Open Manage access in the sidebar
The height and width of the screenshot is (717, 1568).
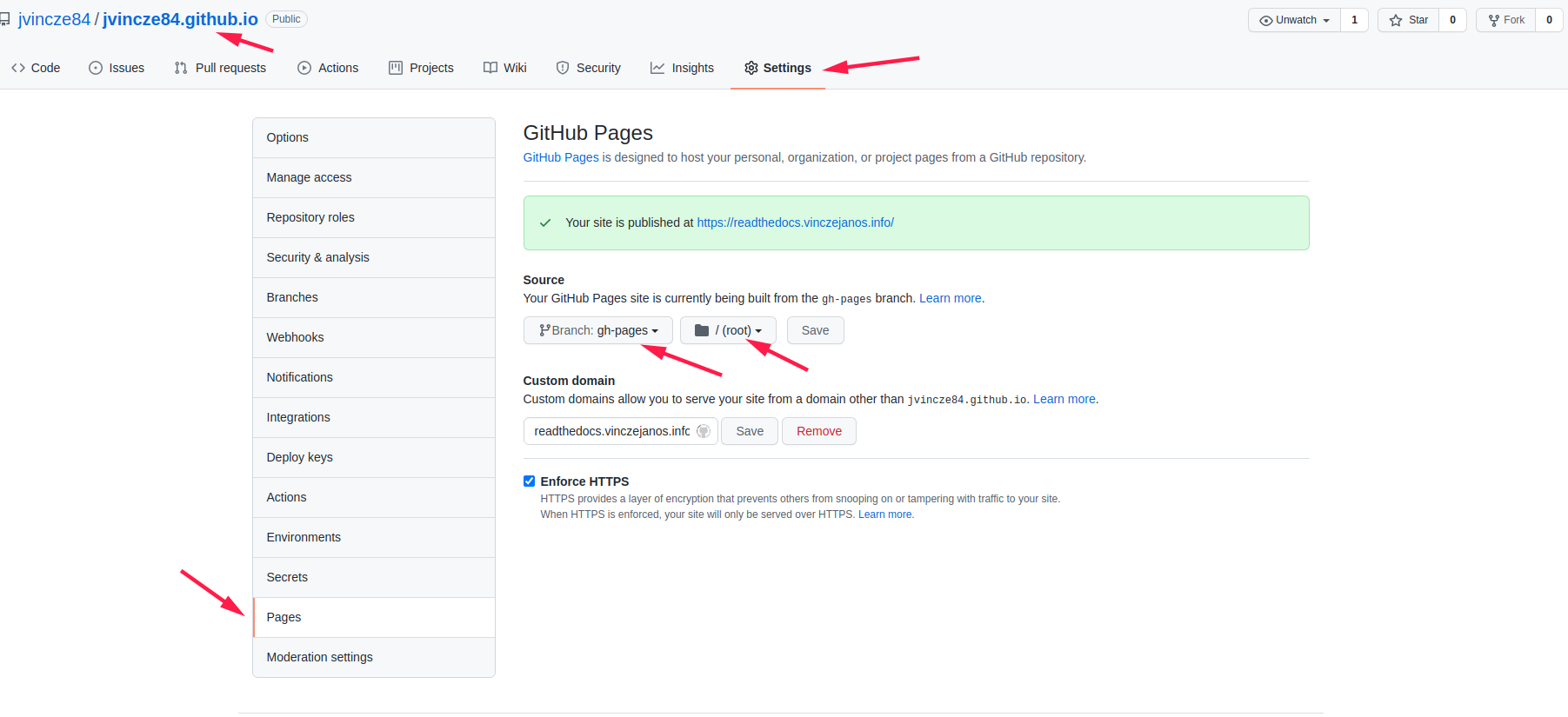pyautogui.click(x=374, y=177)
